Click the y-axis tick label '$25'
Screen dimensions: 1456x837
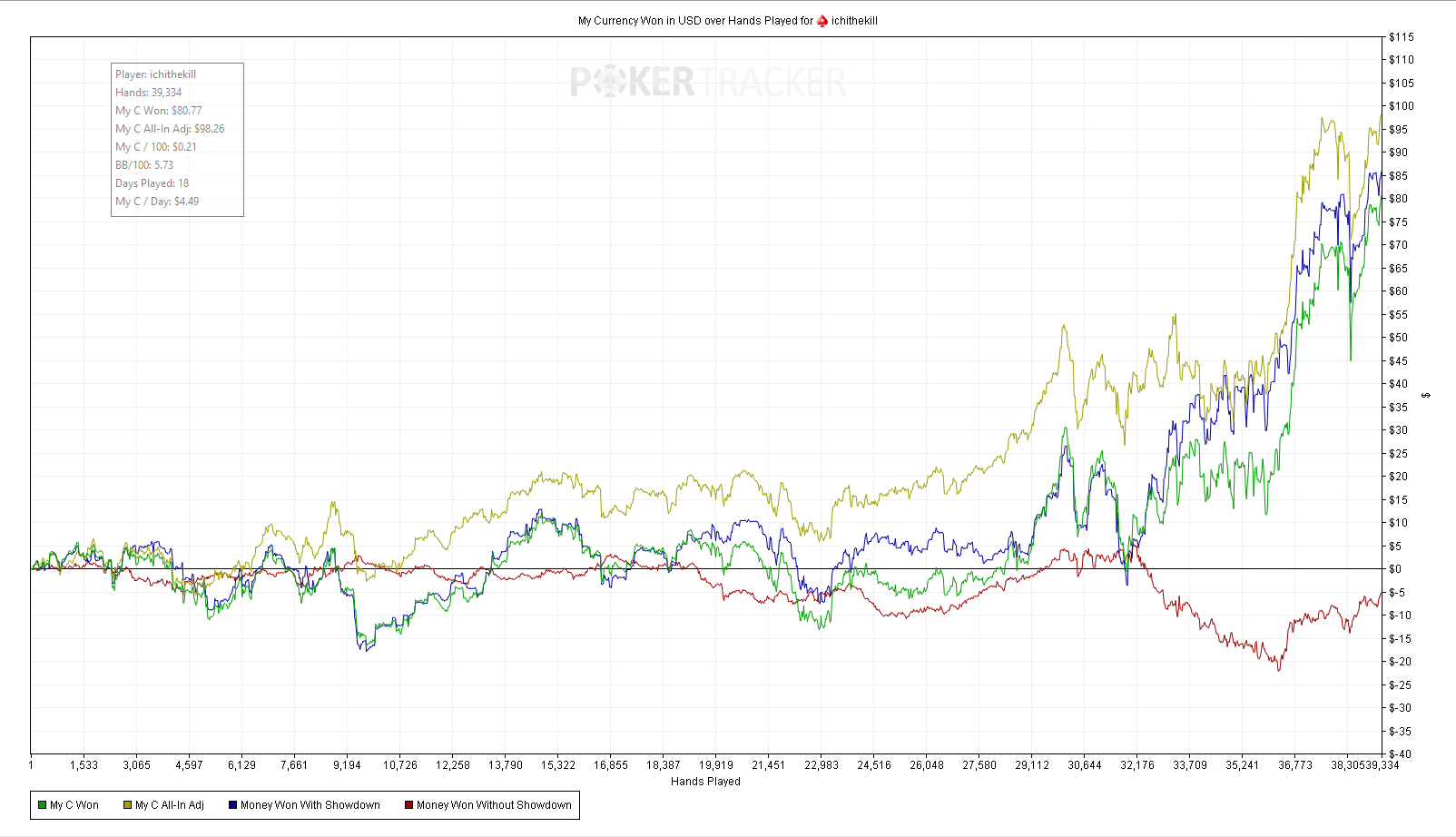(x=1399, y=454)
